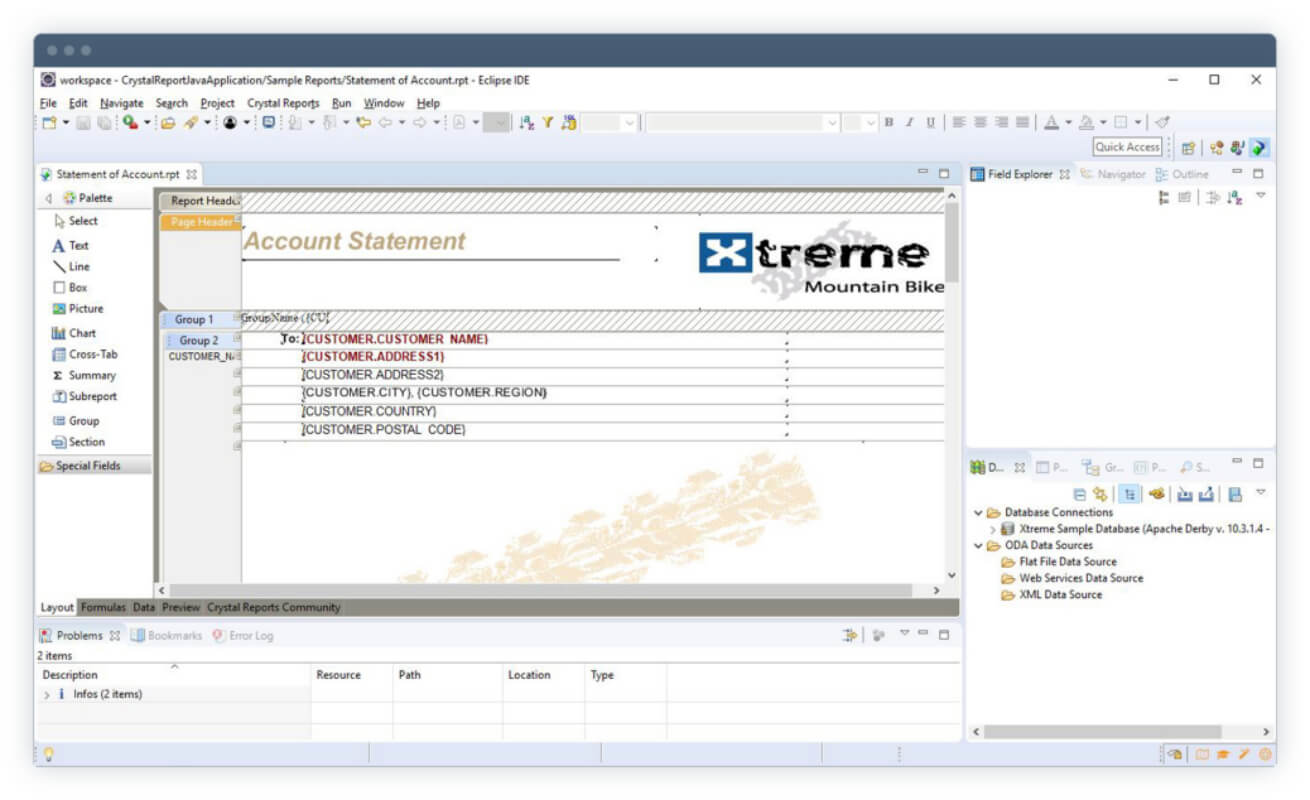Pick the Picture tool in the Palette
Viewport: 1310px width, 800px height.
tap(77, 309)
